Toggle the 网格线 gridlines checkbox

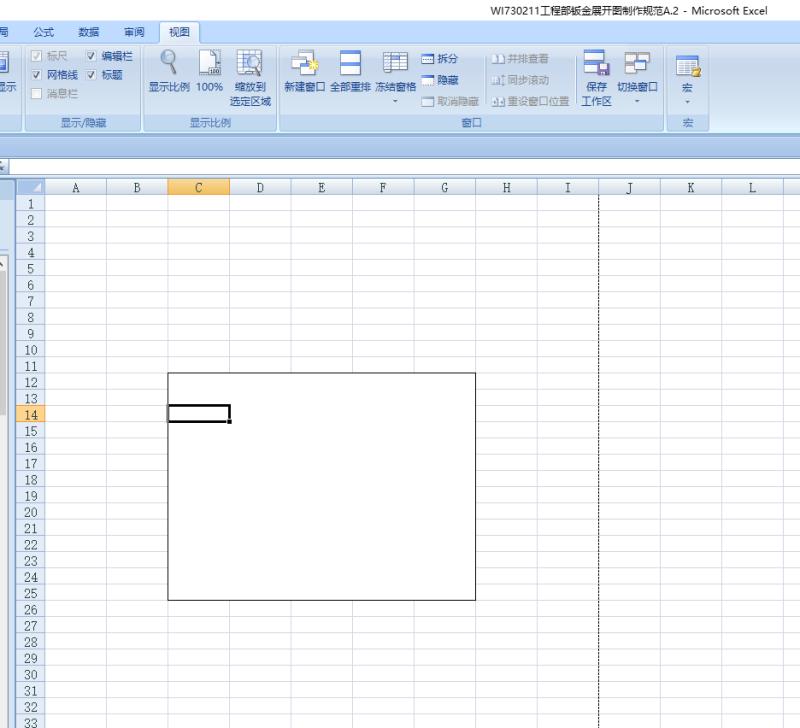[36, 75]
